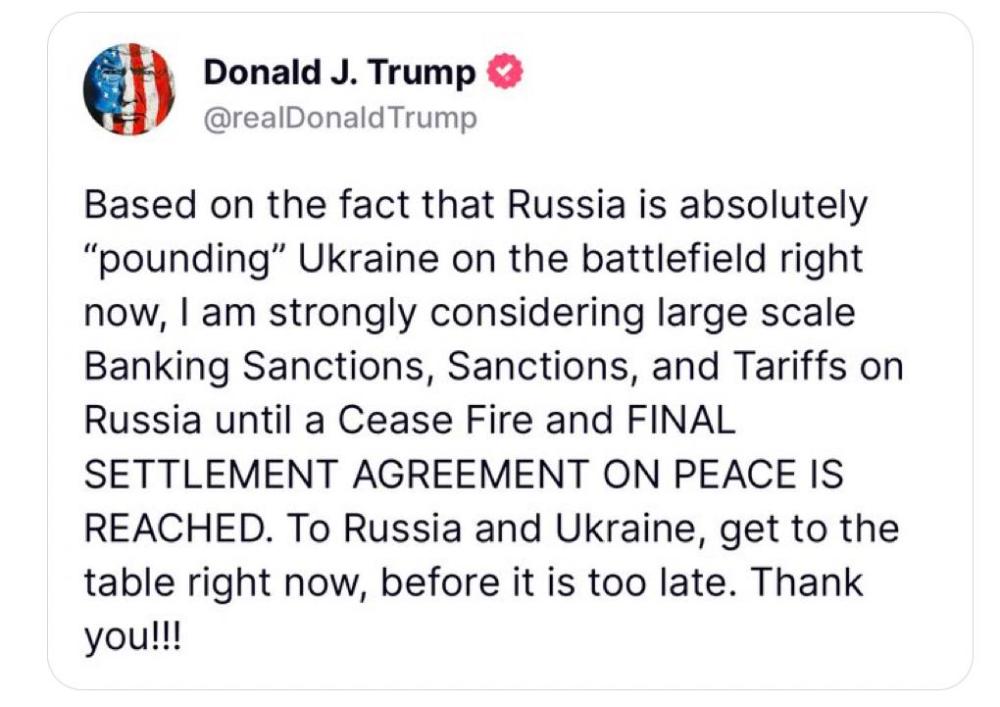The image size is (1000, 707).
Task: Click the text "SETTLEMENT AGREEMENT ON PEACE IS"
Action: pyautogui.click(x=462, y=474)
